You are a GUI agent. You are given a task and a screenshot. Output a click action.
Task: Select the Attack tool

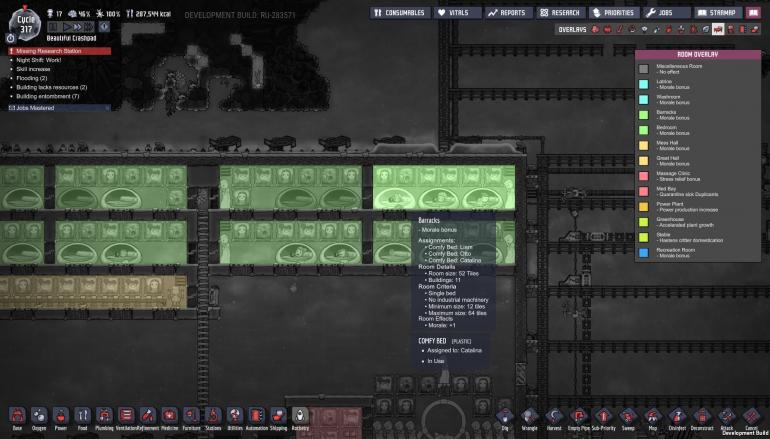pyautogui.click(x=727, y=417)
